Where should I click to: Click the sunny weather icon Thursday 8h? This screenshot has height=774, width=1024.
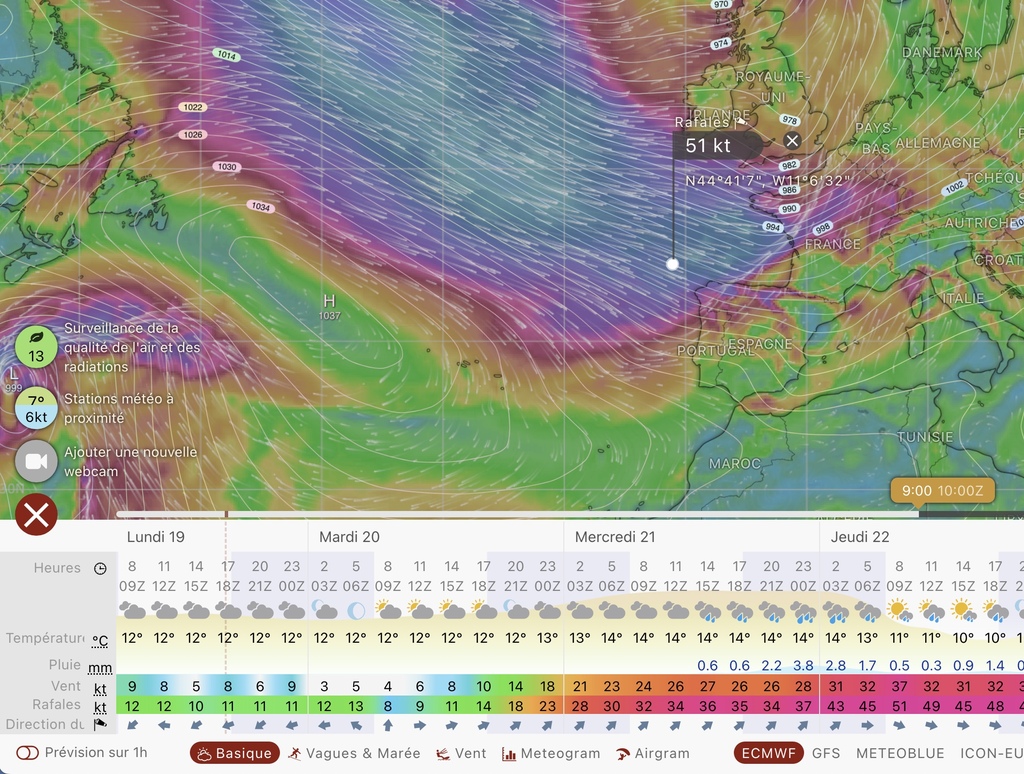tap(900, 610)
